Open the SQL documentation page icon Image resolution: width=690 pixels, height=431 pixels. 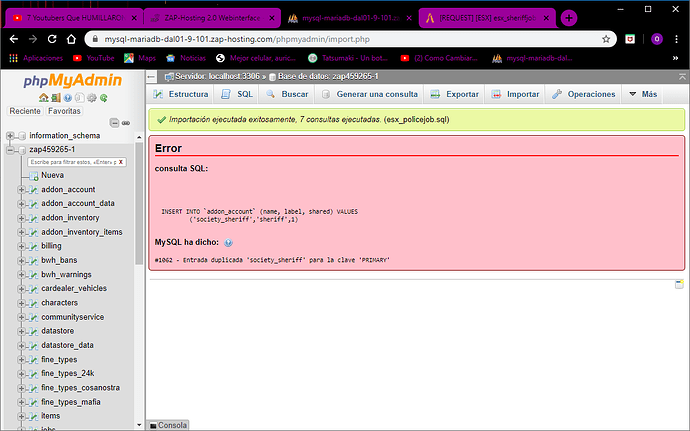pyautogui.click(x=79, y=98)
